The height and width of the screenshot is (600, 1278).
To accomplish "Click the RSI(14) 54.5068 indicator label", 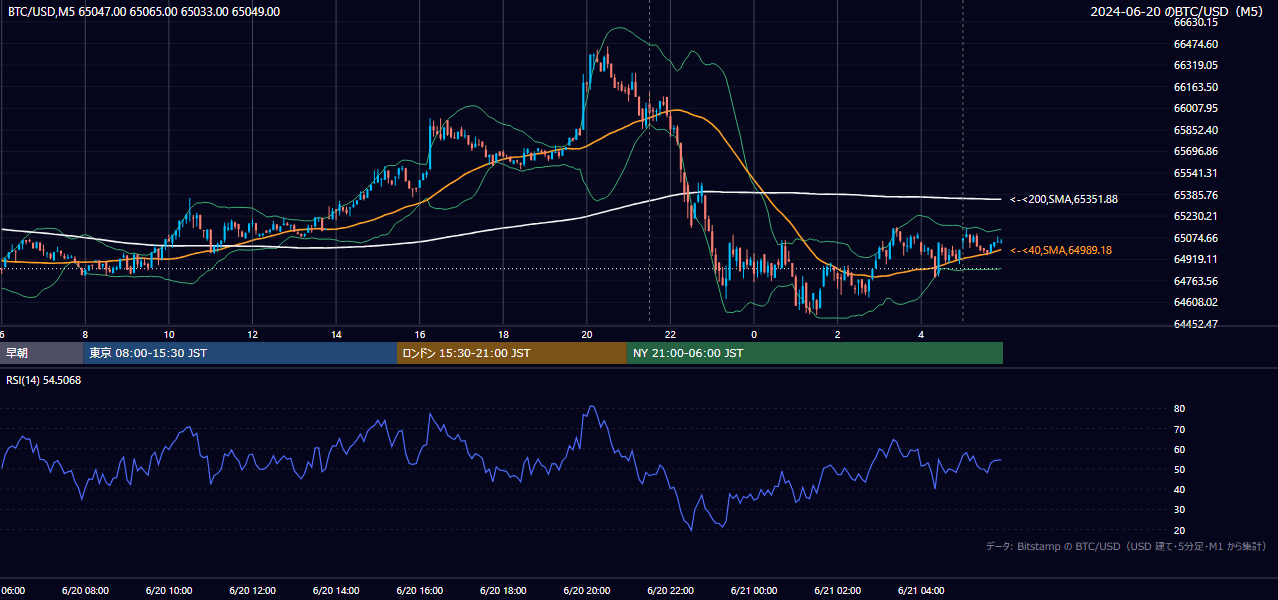I will click(44, 380).
